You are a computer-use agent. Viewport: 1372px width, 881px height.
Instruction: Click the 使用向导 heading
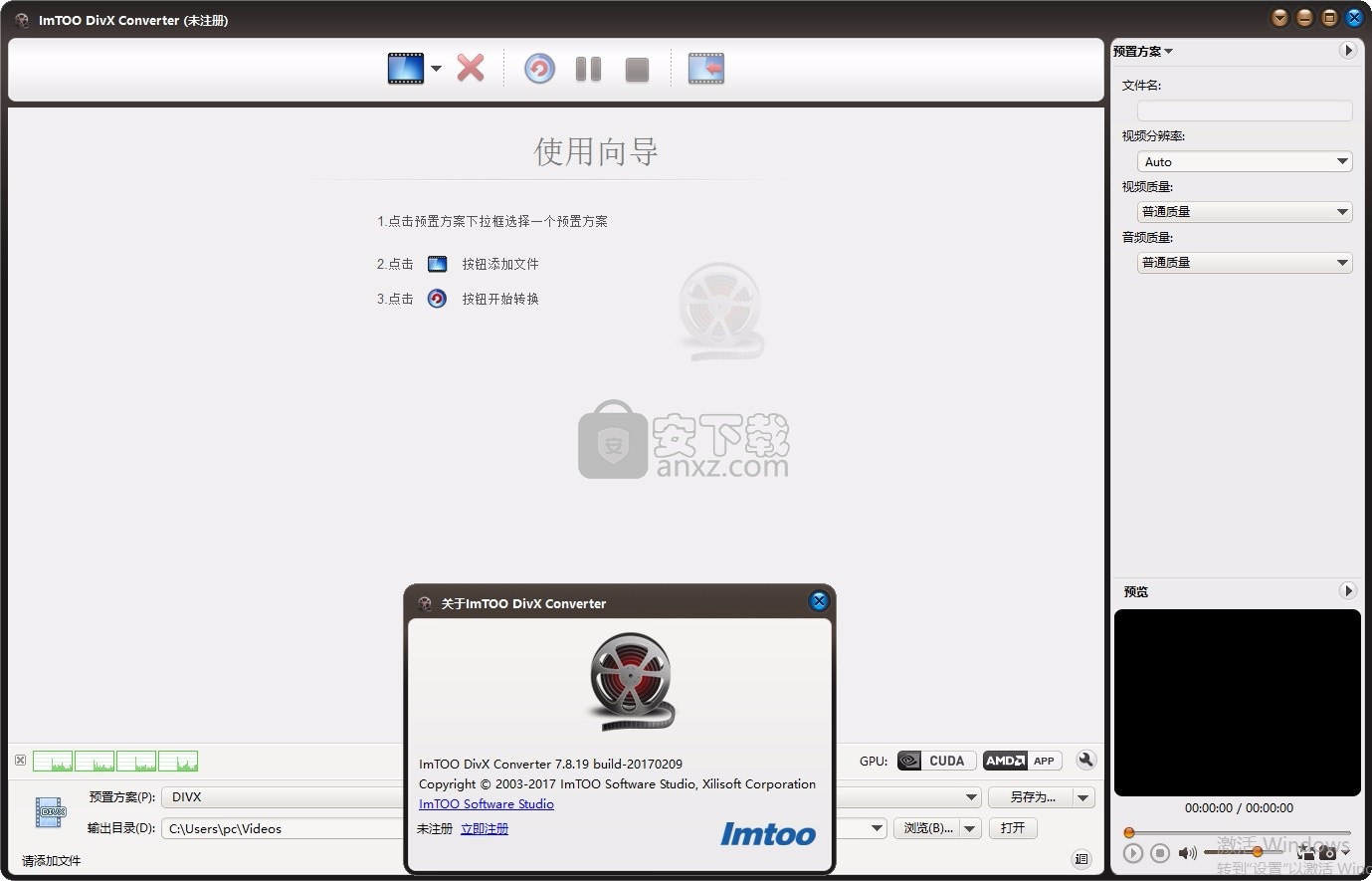pos(595,151)
